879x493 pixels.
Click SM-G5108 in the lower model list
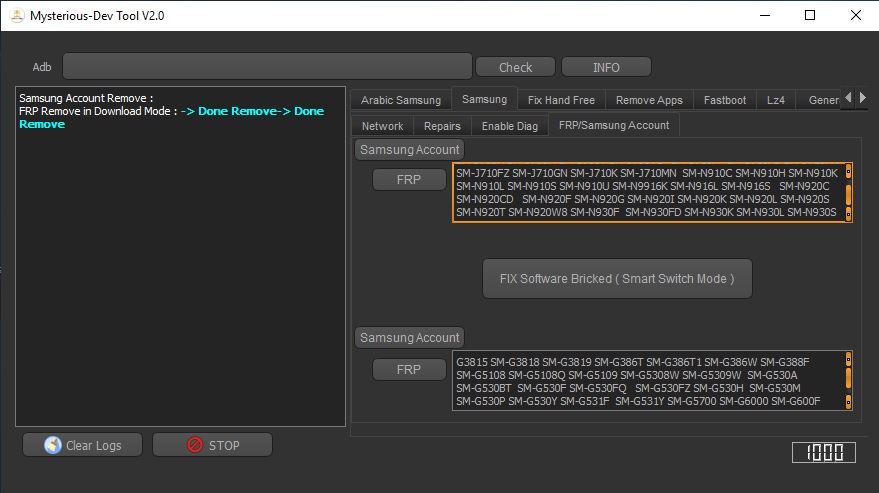tap(480, 375)
